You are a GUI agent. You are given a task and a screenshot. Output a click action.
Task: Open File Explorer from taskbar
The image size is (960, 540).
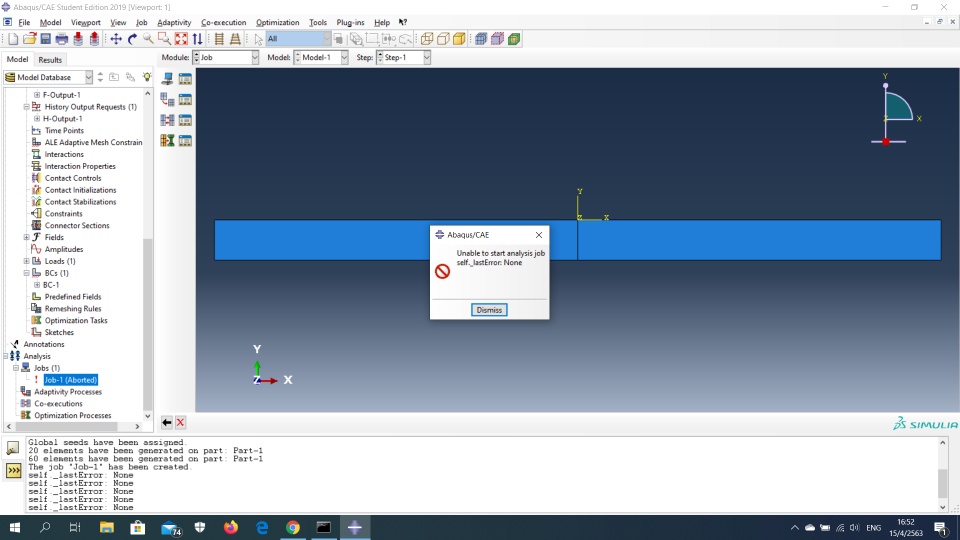point(107,527)
